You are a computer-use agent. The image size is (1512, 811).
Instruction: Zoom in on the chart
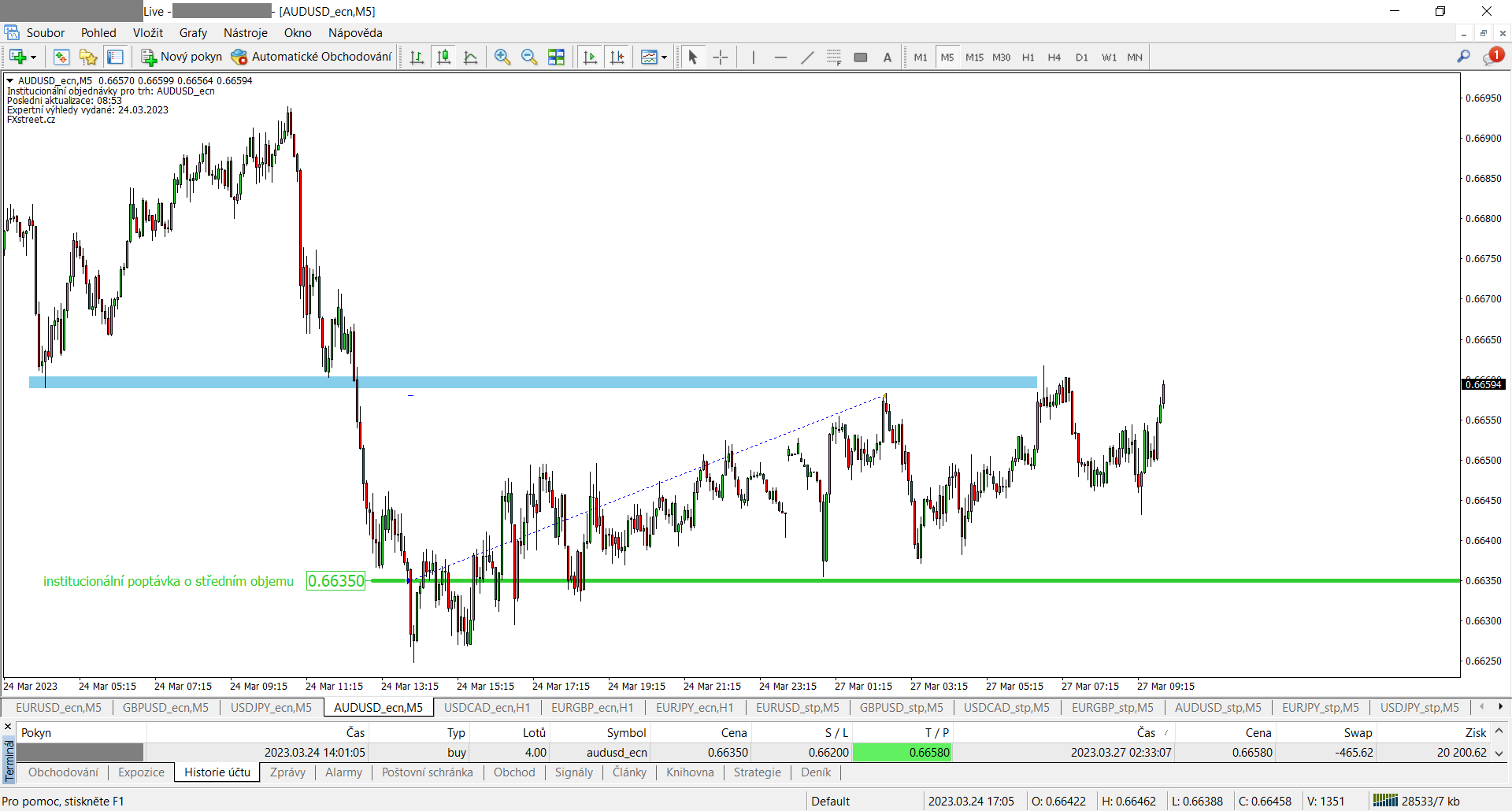click(x=502, y=57)
